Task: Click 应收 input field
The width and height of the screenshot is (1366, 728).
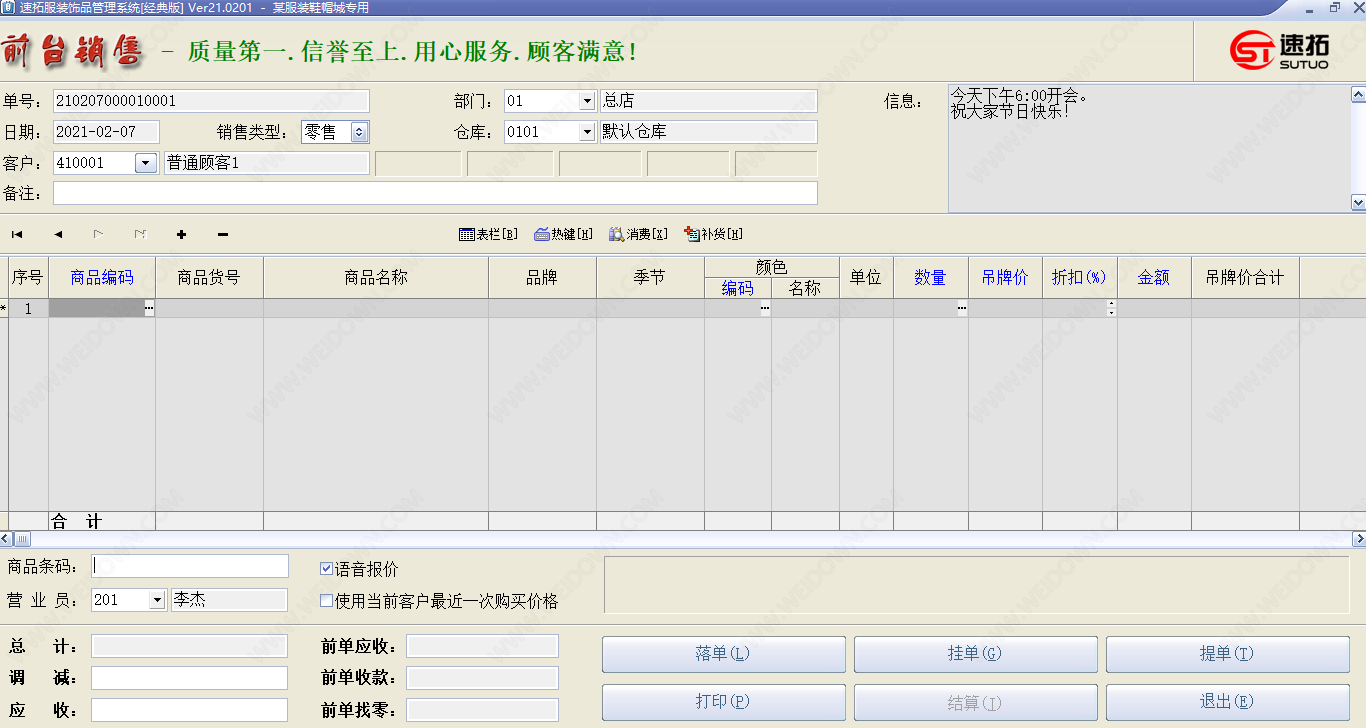Action: 189,710
